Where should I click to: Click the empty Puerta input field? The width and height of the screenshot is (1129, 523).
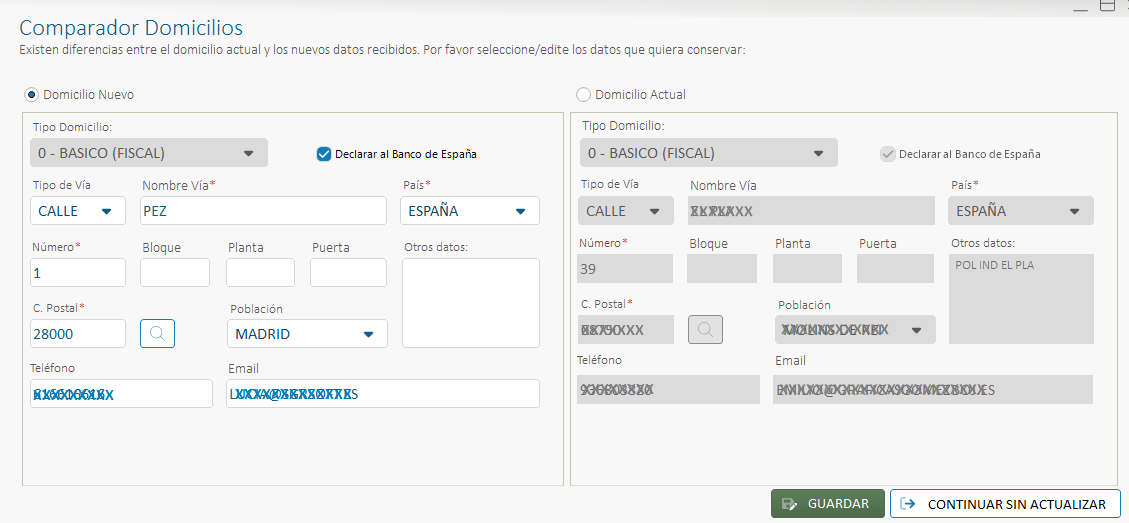click(x=348, y=273)
